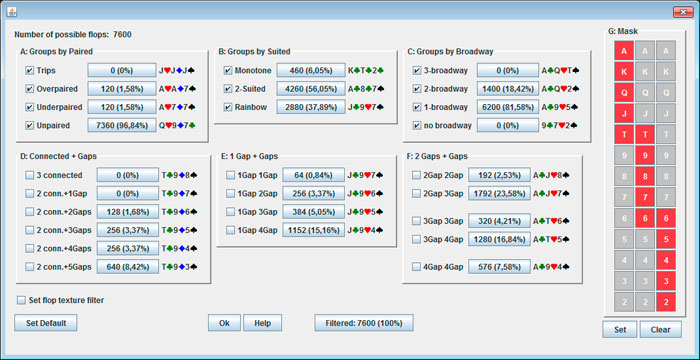Toggle the 2-broadway checkbox
The width and height of the screenshot is (700, 360).
(417, 89)
